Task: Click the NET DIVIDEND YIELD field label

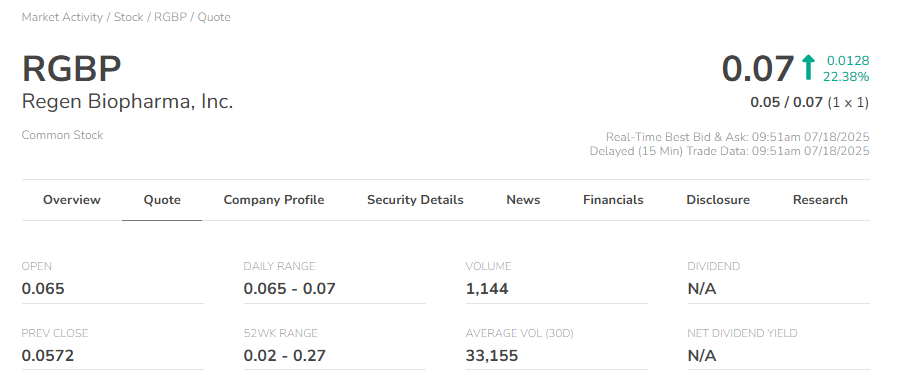Action: (742, 333)
